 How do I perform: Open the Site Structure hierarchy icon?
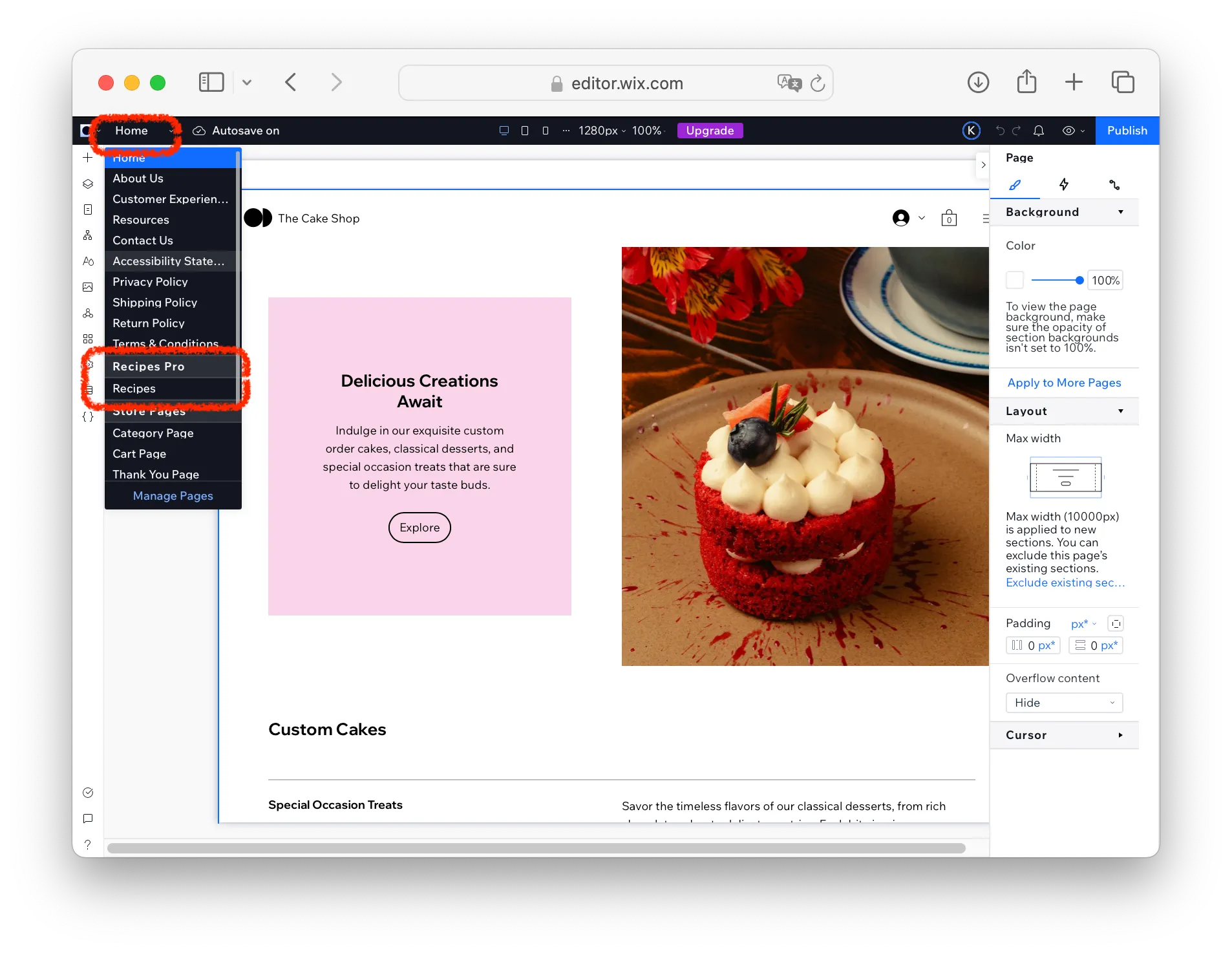(88, 235)
